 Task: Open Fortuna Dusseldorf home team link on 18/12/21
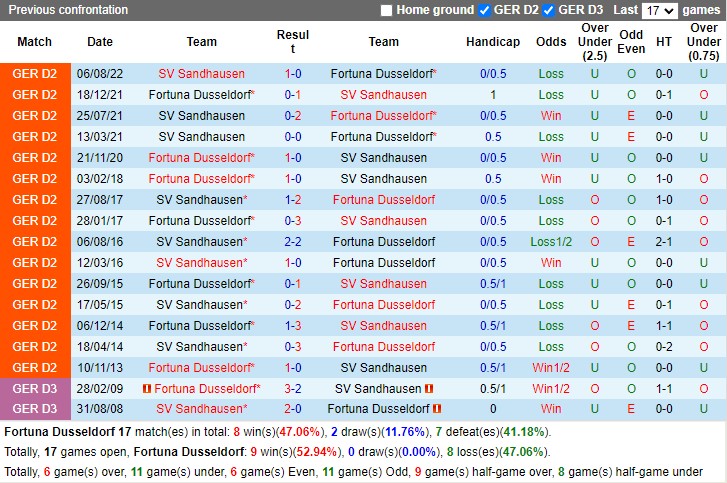click(x=201, y=95)
